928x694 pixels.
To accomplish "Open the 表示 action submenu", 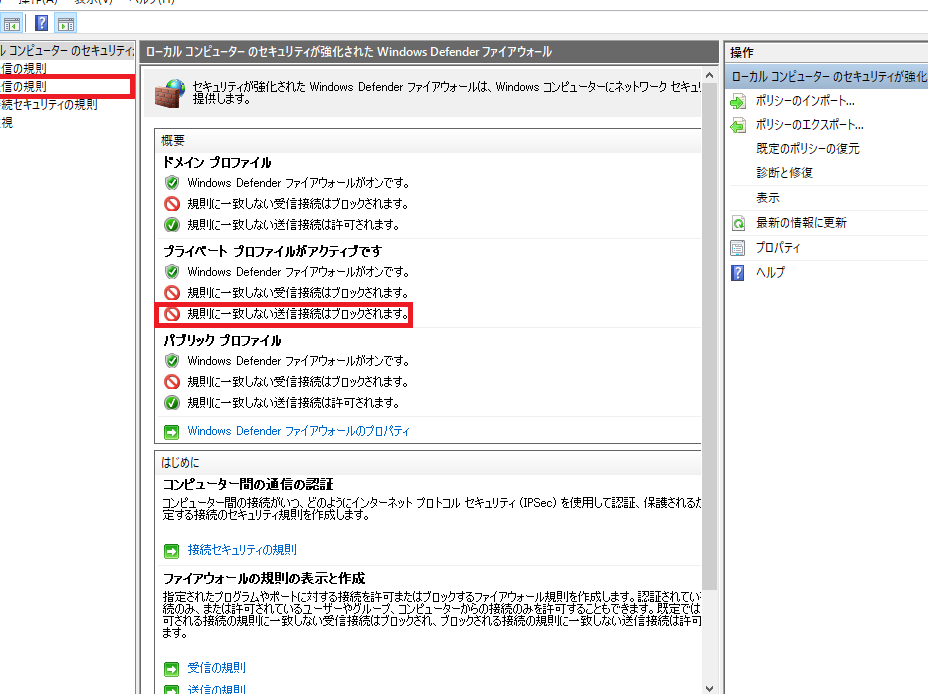I will click(x=768, y=198).
